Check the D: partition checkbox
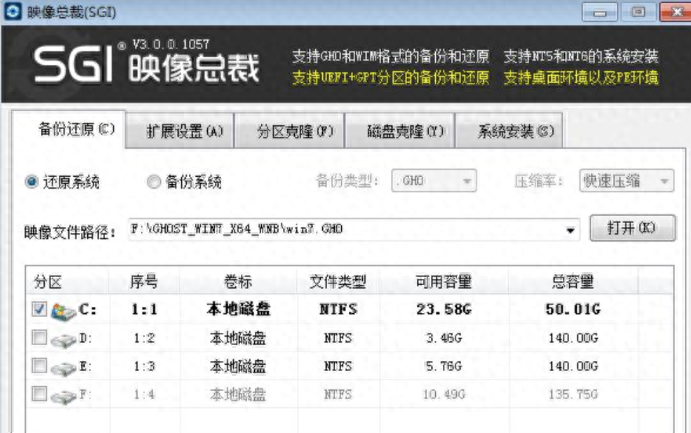Viewport: 691px width, 433px height. pyautogui.click(x=39, y=339)
